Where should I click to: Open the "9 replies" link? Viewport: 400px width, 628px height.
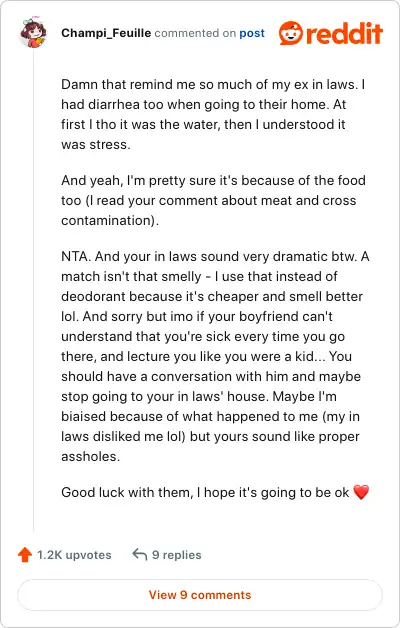point(177,555)
